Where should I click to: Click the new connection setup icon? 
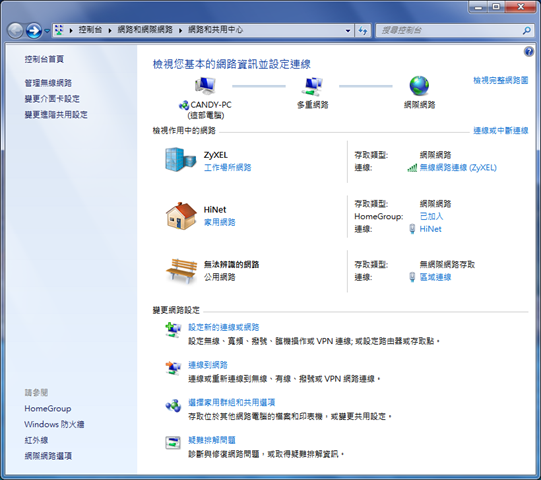[x=173, y=330]
